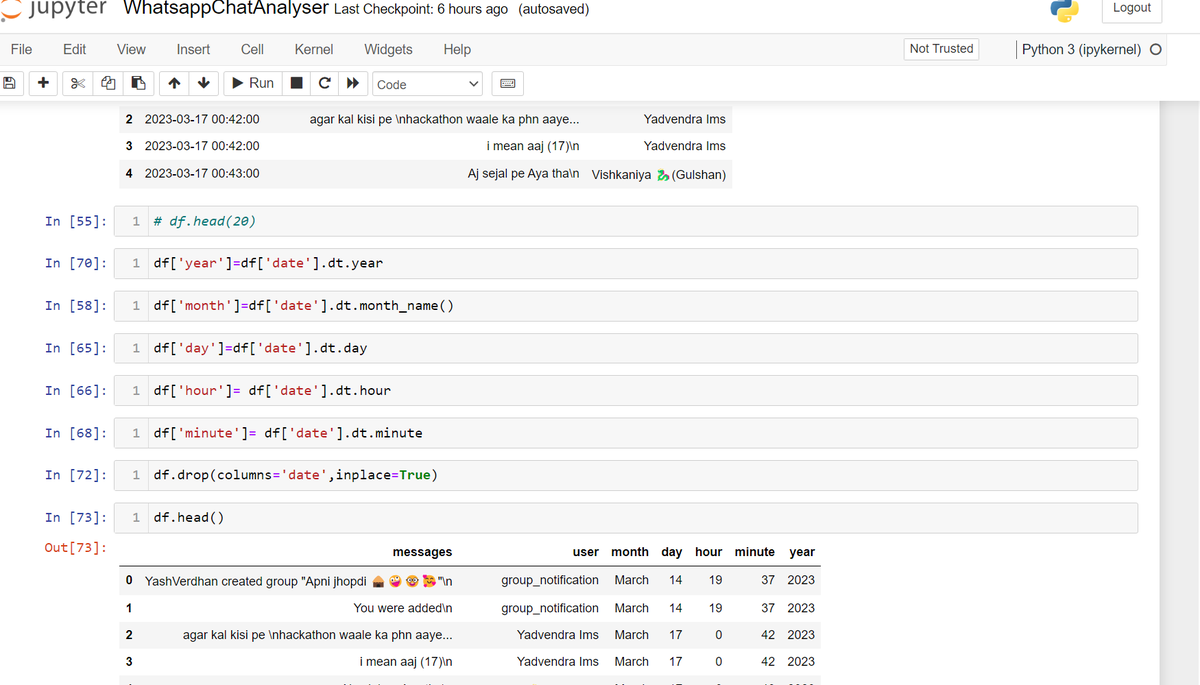Click the minute column header
Image resolution: width=1200 pixels, height=685 pixels.
(755, 552)
